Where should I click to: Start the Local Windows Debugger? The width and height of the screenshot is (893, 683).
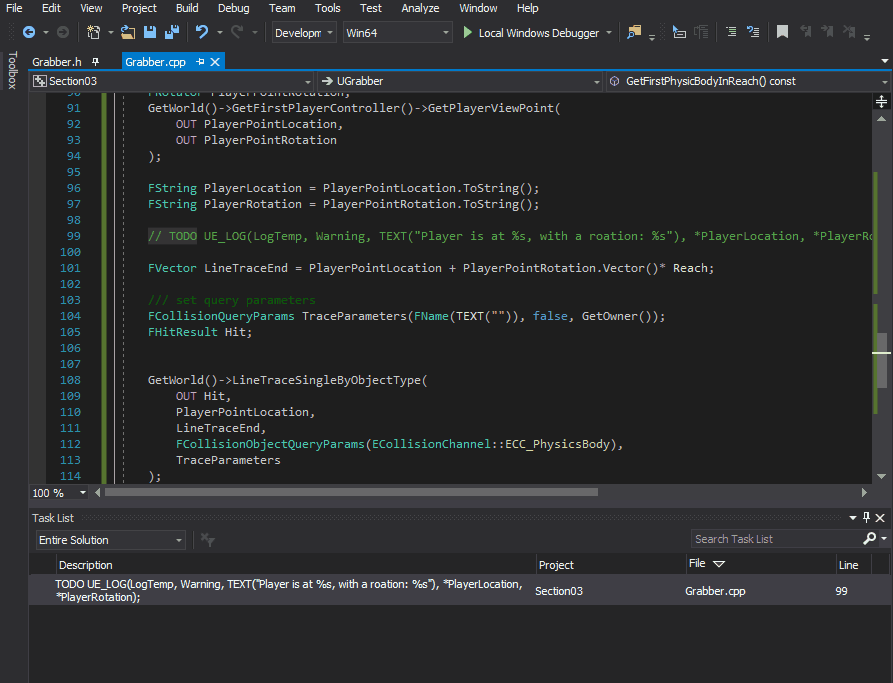[x=530, y=33]
